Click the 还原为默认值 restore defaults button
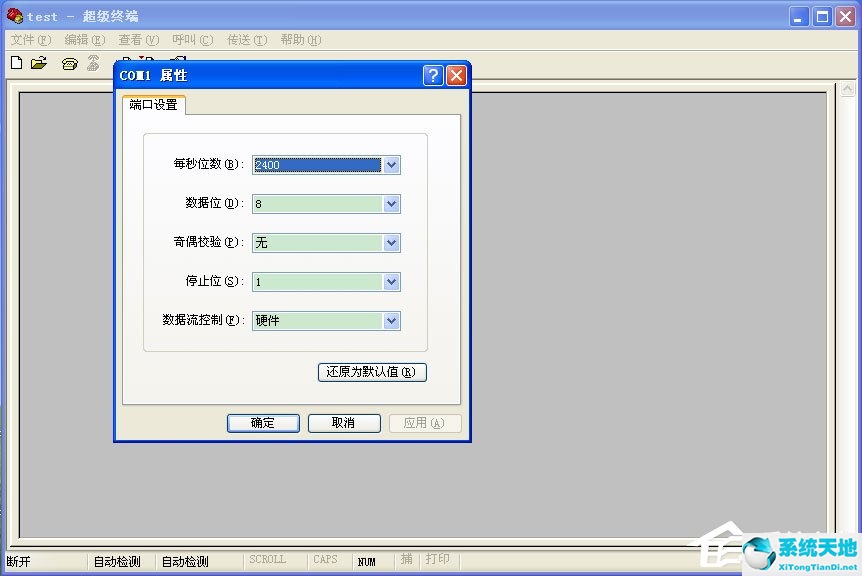The width and height of the screenshot is (862, 576). [371, 372]
